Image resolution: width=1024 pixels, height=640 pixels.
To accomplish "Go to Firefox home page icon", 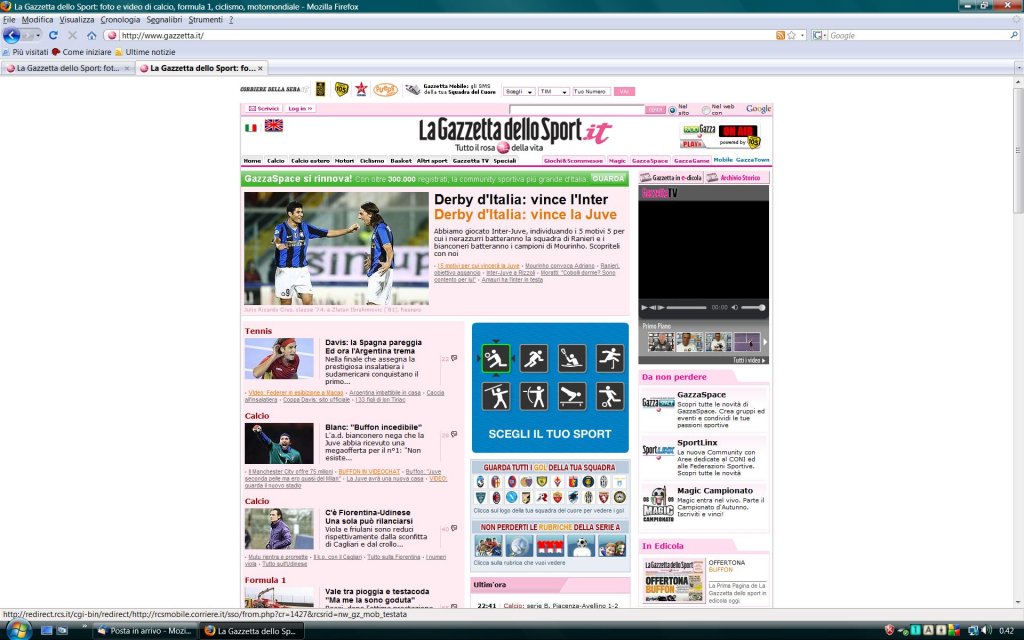I will [91, 35].
